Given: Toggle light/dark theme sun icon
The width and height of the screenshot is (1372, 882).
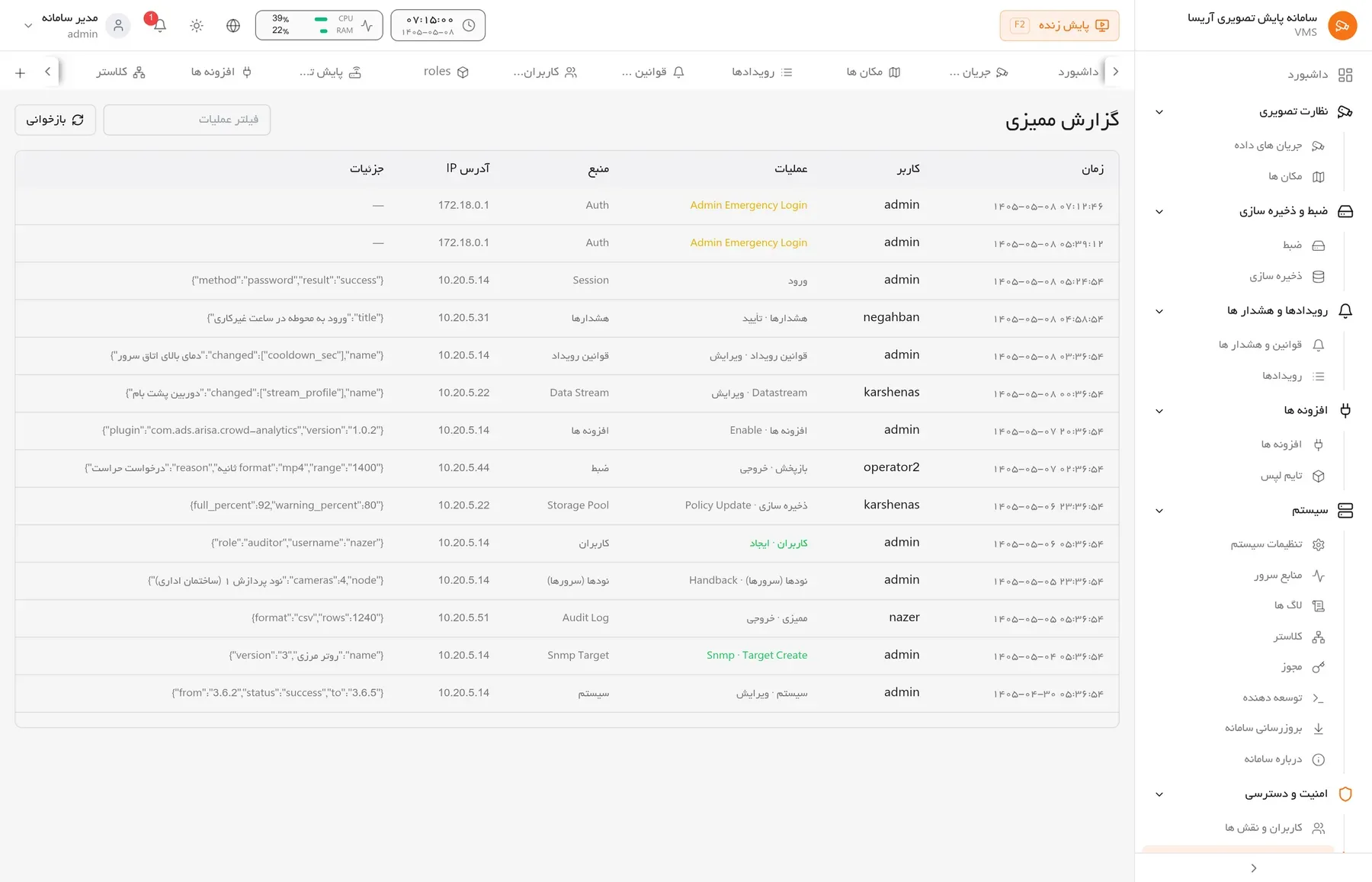Looking at the screenshot, I should (197, 25).
